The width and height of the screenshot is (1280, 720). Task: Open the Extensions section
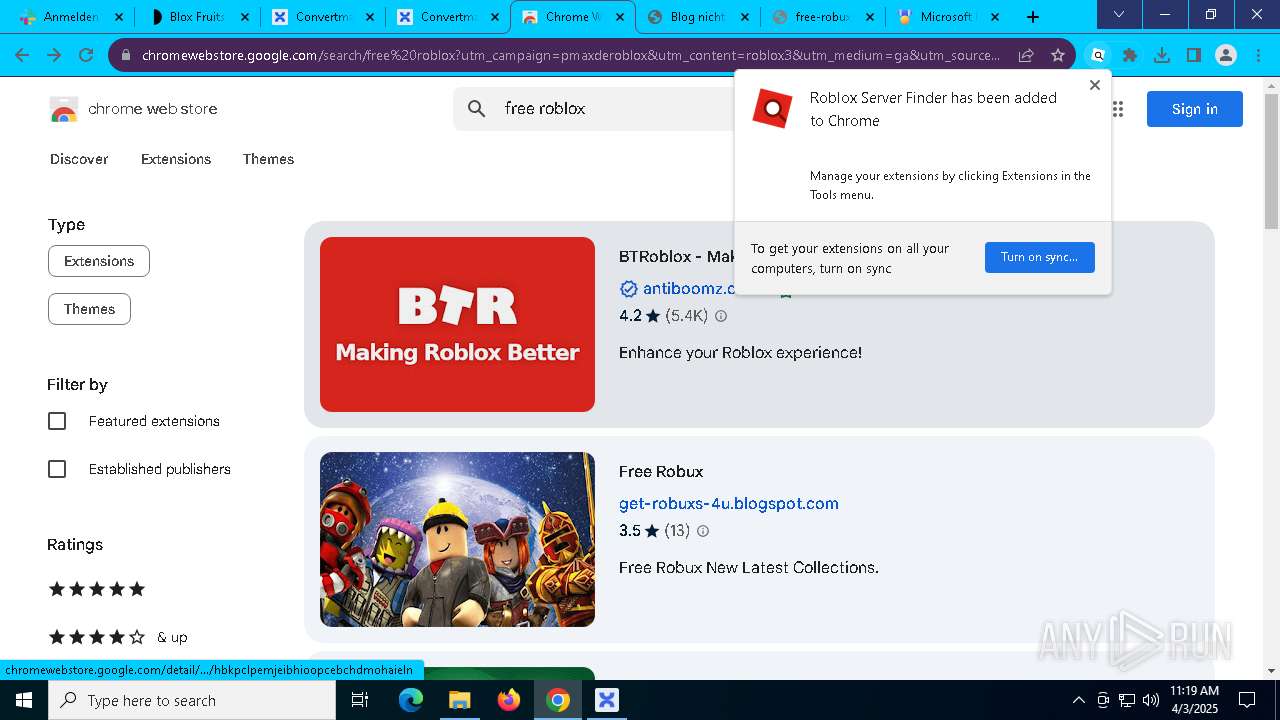(x=176, y=159)
